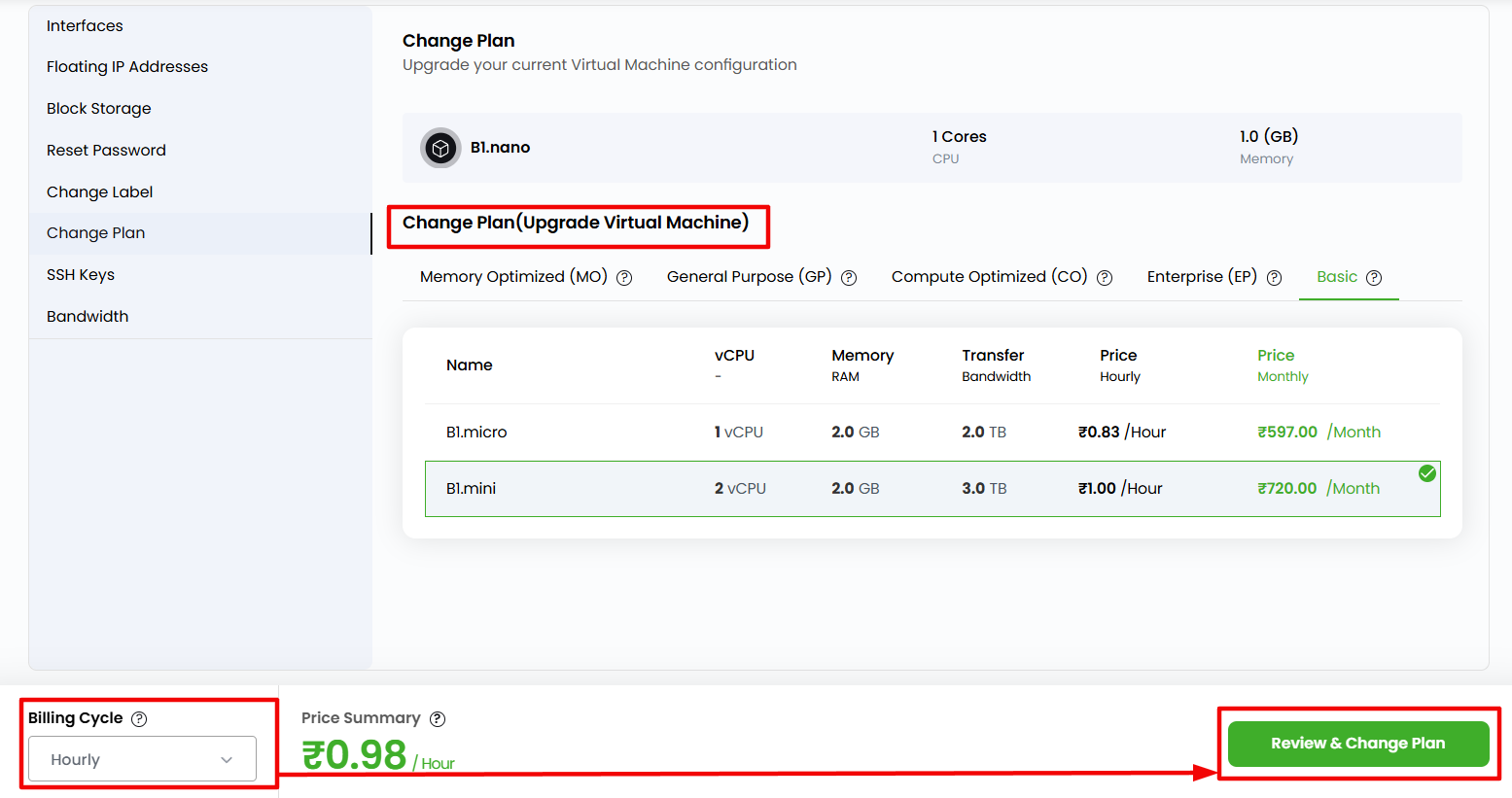
Task: Open the Hourly billing cycle dropdown
Action: 142,759
